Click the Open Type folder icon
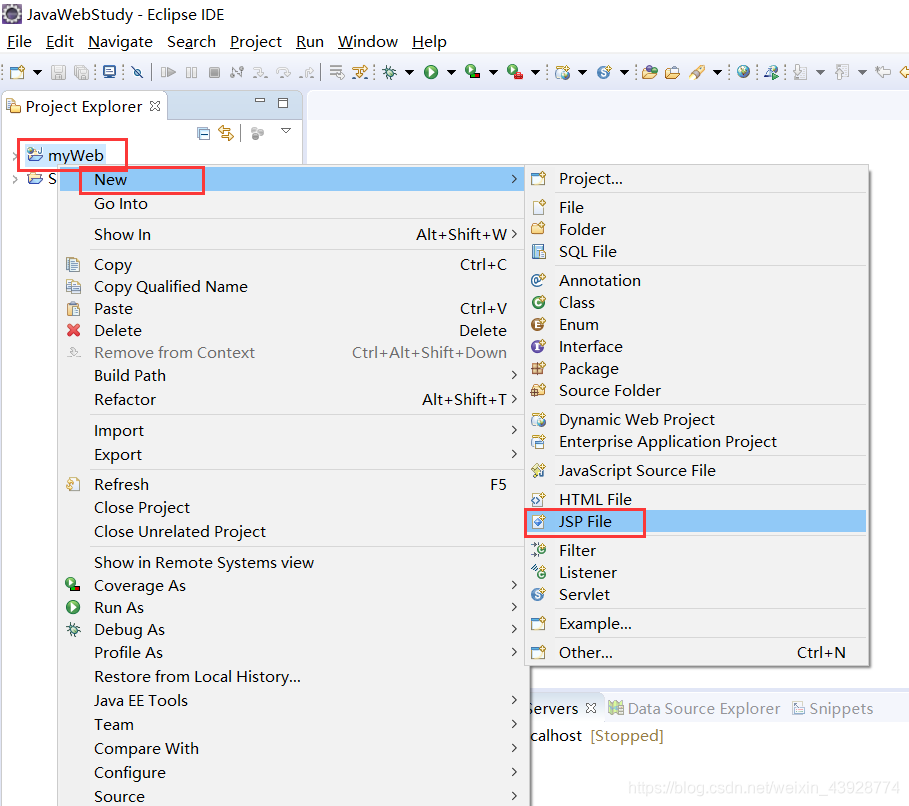The image size is (909, 806). 650,72
